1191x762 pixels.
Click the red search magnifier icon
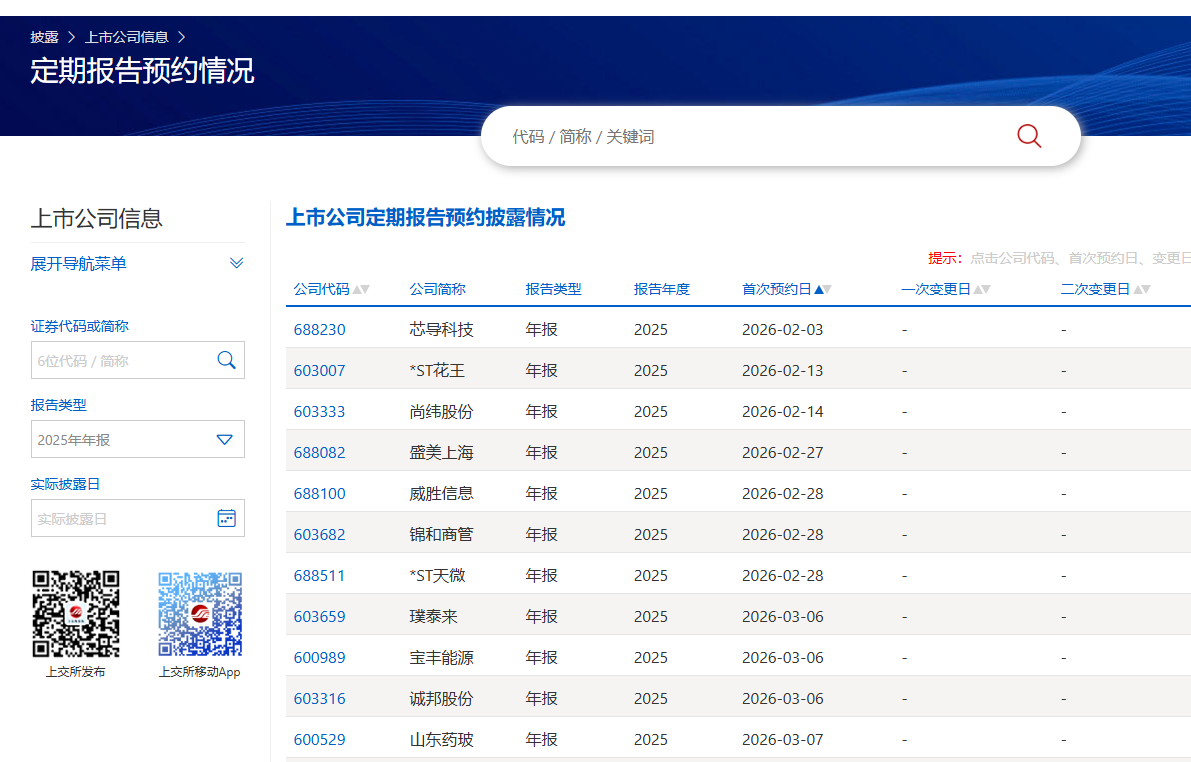(1029, 136)
